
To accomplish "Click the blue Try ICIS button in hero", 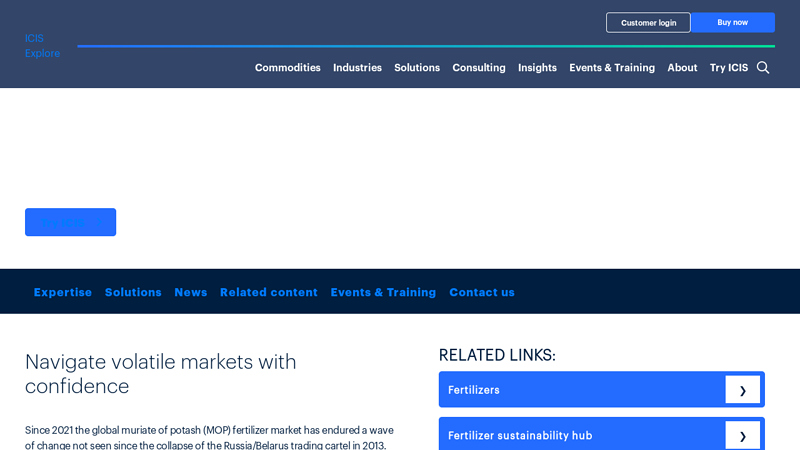I will click(70, 222).
